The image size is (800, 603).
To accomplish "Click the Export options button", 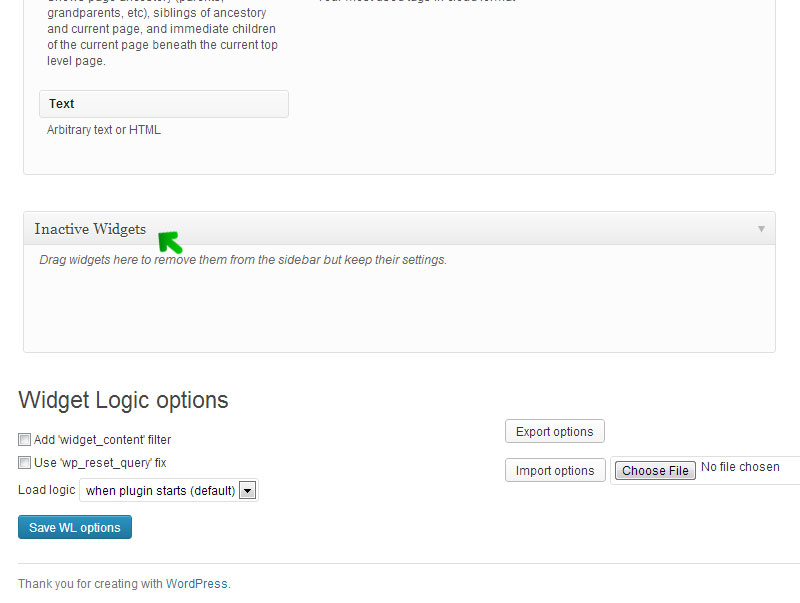I will pyautogui.click(x=554, y=432).
